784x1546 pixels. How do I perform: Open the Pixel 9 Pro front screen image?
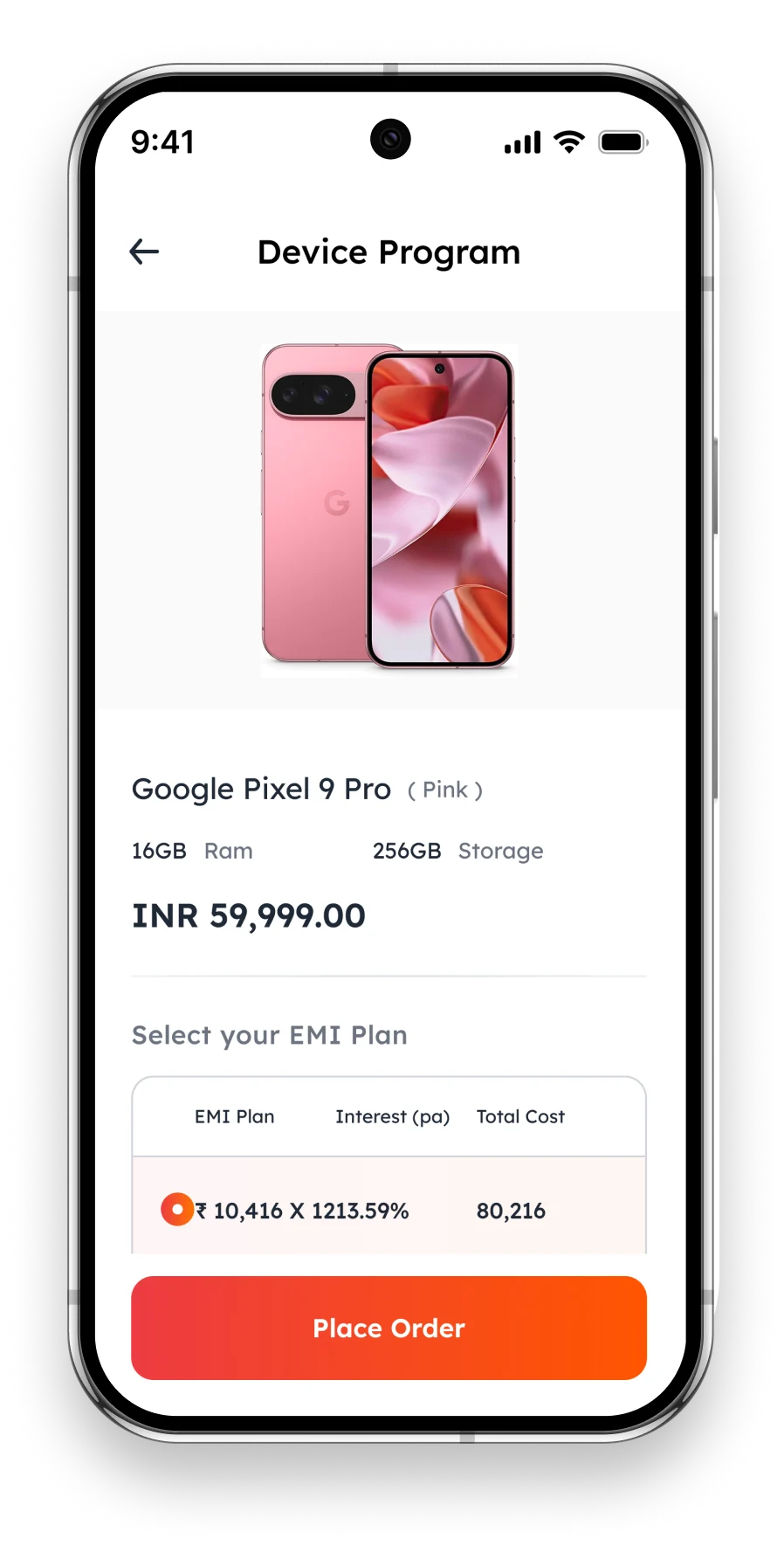[x=439, y=510]
